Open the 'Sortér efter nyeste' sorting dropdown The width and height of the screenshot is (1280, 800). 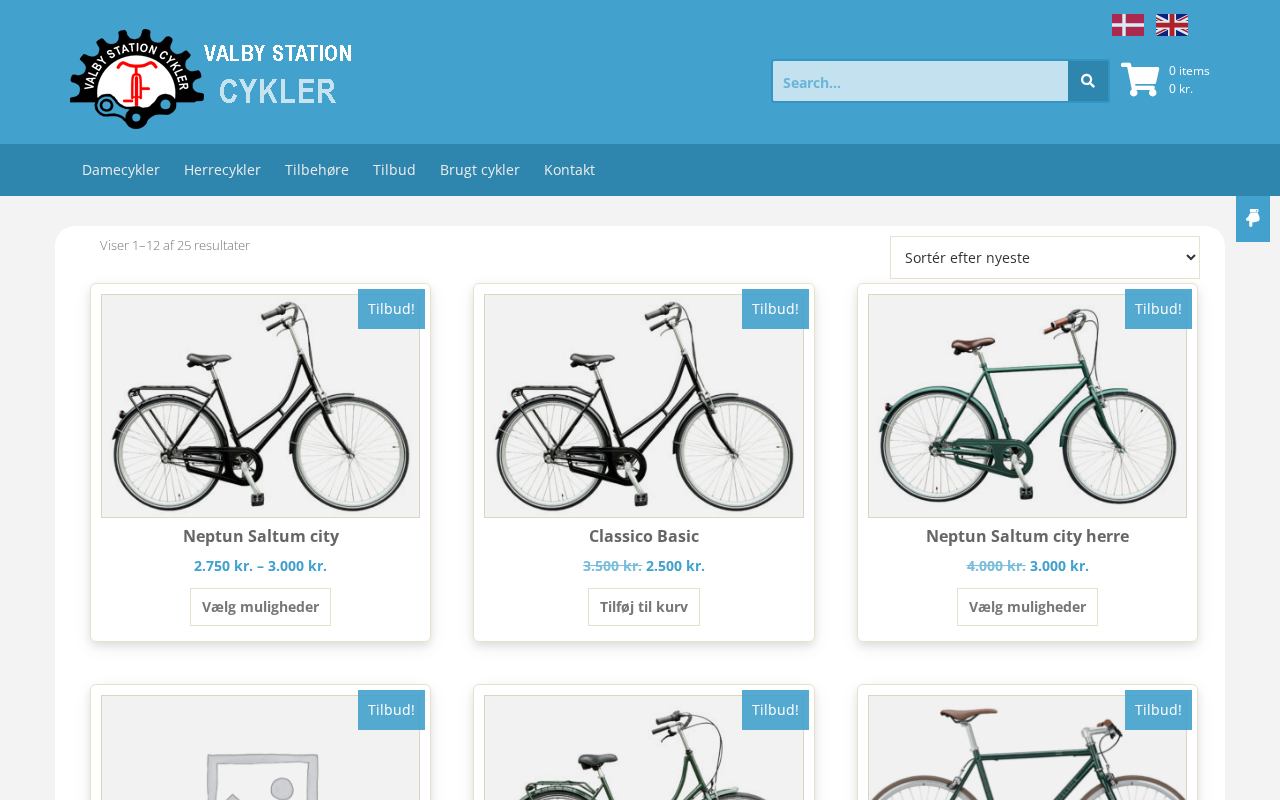(1044, 258)
